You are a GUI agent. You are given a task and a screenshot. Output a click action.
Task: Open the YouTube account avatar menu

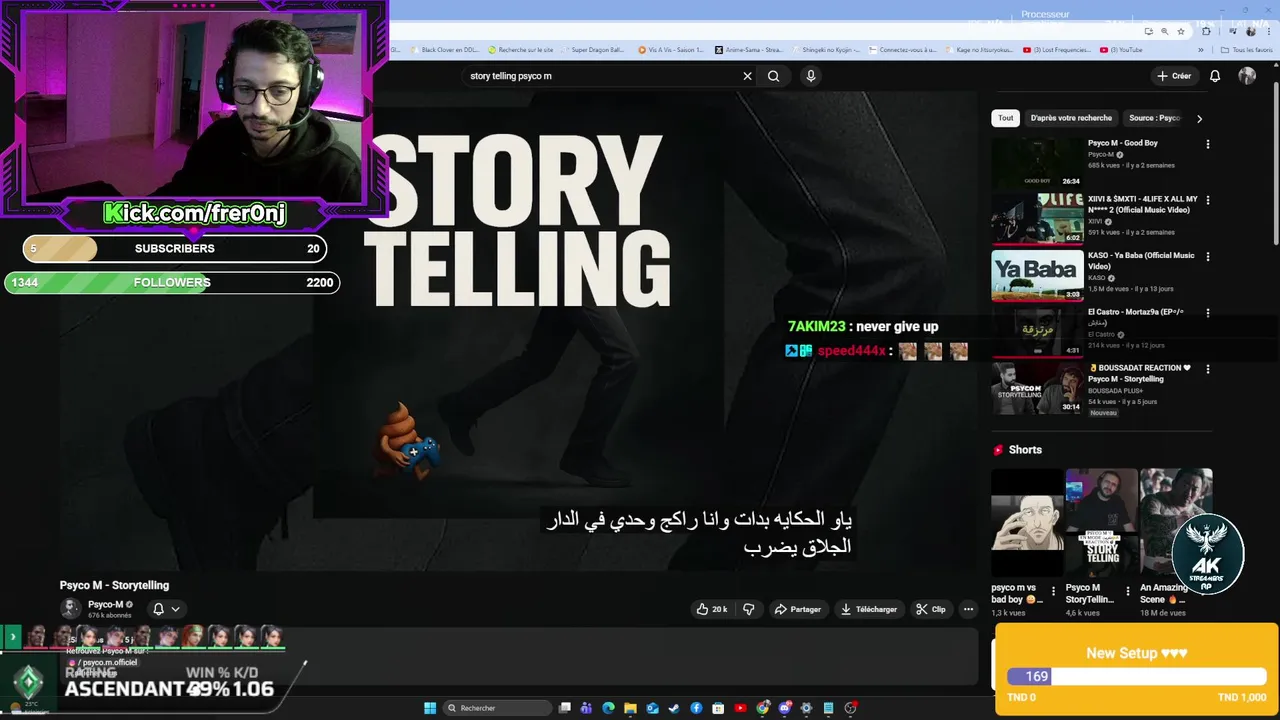click(1247, 76)
